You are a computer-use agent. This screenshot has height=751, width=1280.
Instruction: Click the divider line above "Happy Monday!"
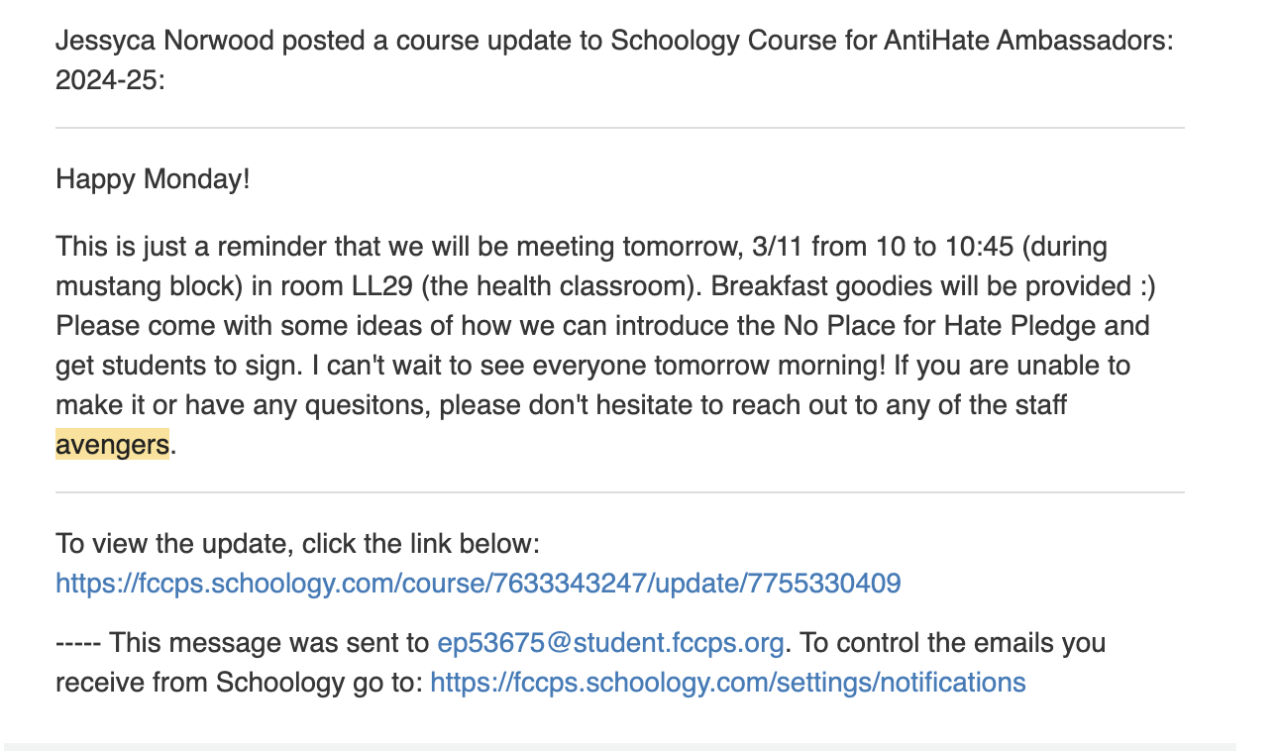(620, 128)
